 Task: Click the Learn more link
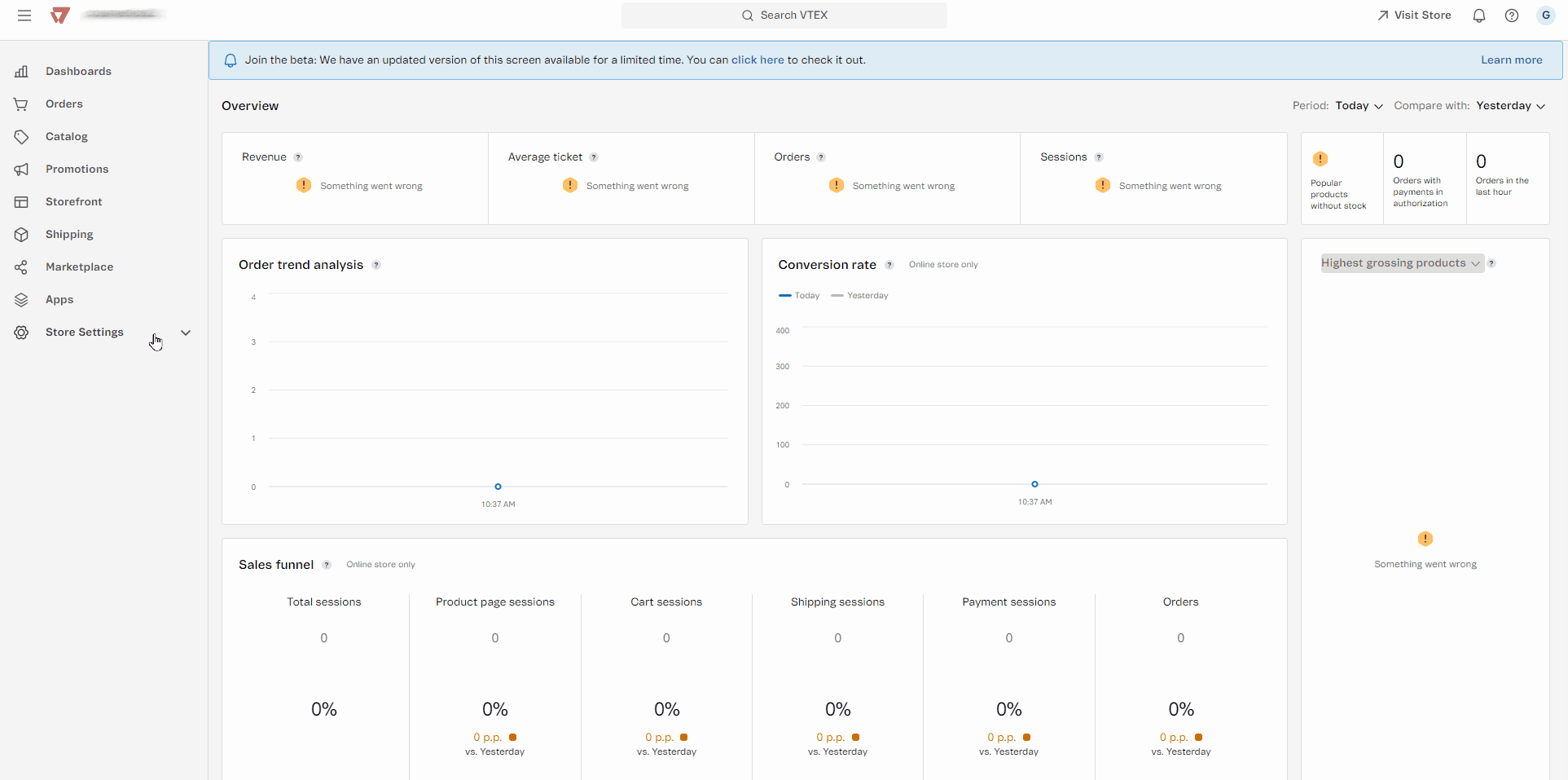(x=1511, y=60)
